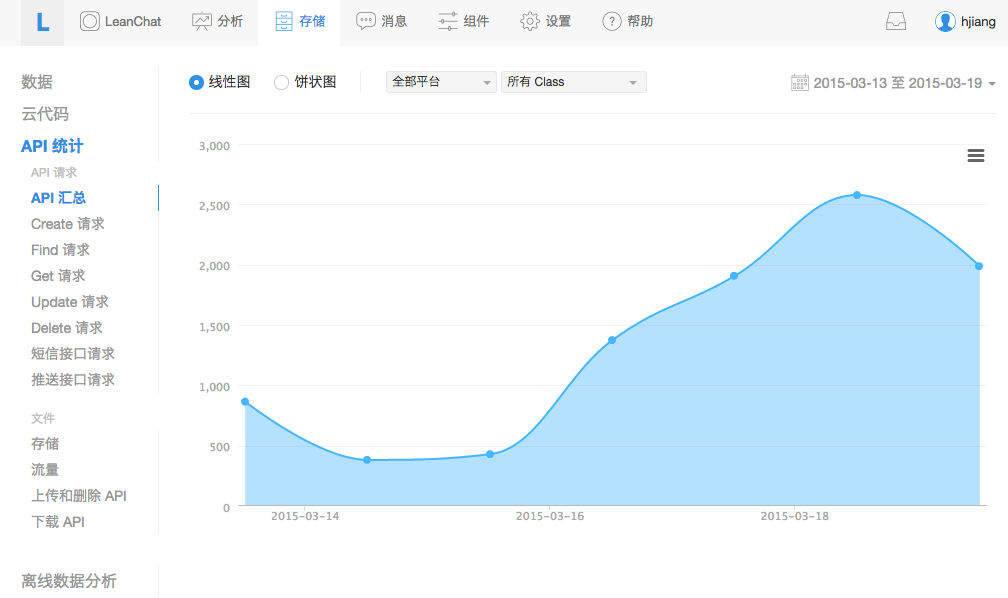This screenshot has width=1008, height=598.
Task: Open API 汇总 in the sidebar
Action: pyautogui.click(x=58, y=198)
